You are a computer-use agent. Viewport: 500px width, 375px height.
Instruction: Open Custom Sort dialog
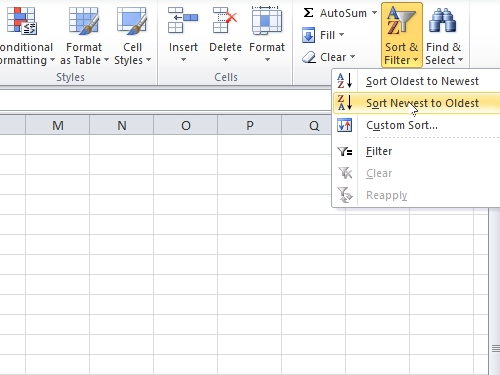click(x=417, y=125)
